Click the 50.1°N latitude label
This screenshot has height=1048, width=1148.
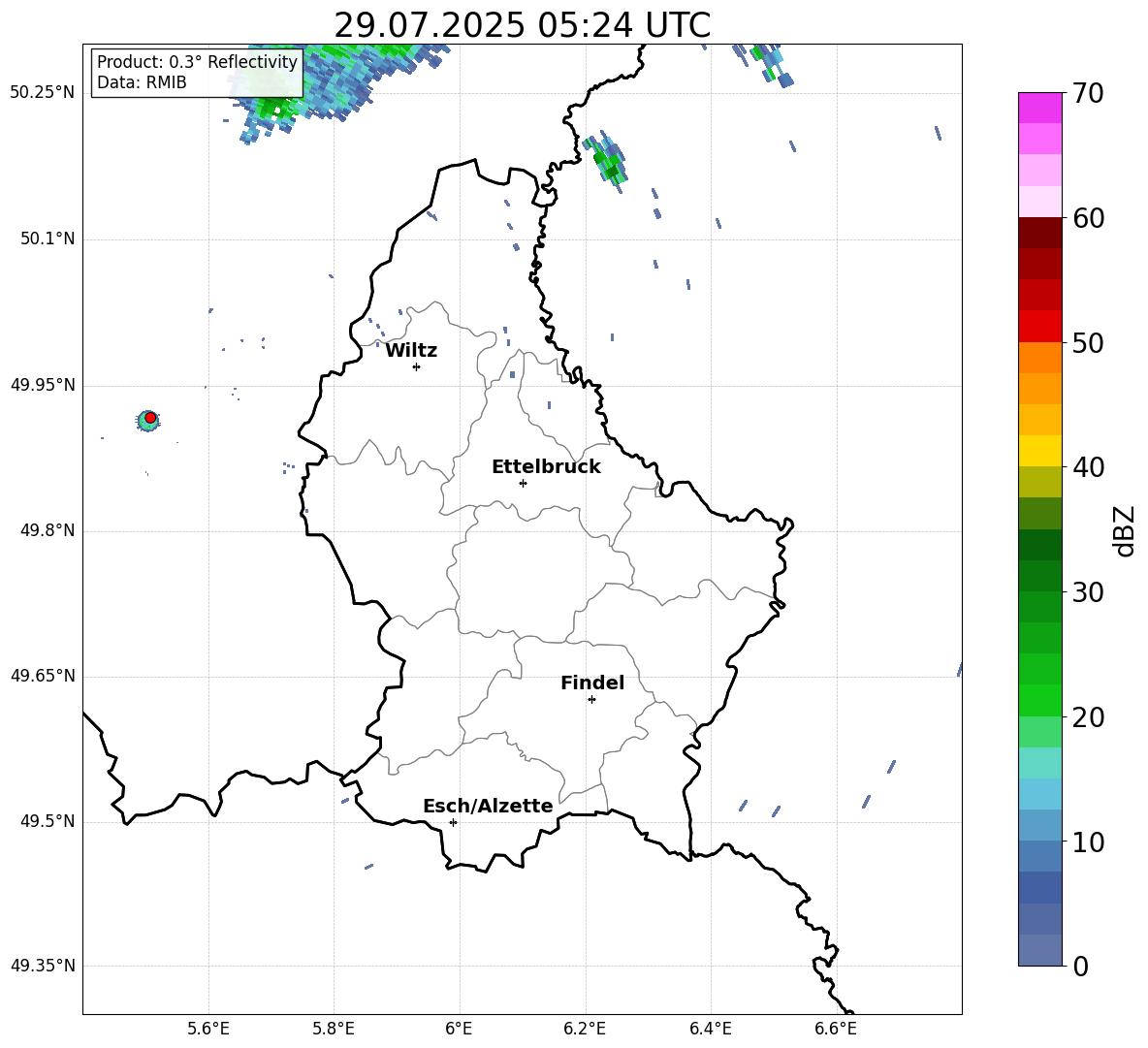(x=48, y=239)
